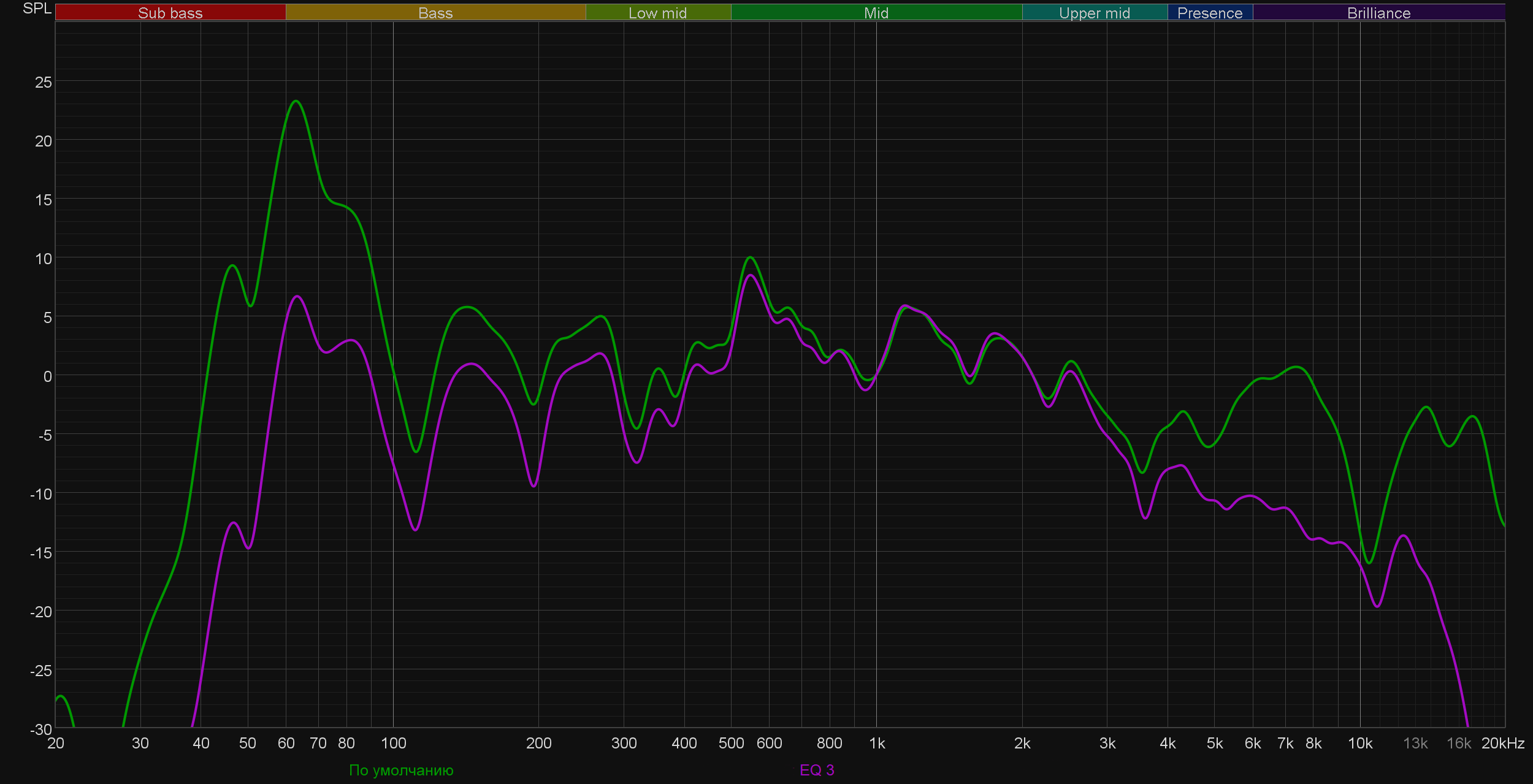Click the -30 dB label on SPL axis
1533x784 pixels.
pos(41,729)
